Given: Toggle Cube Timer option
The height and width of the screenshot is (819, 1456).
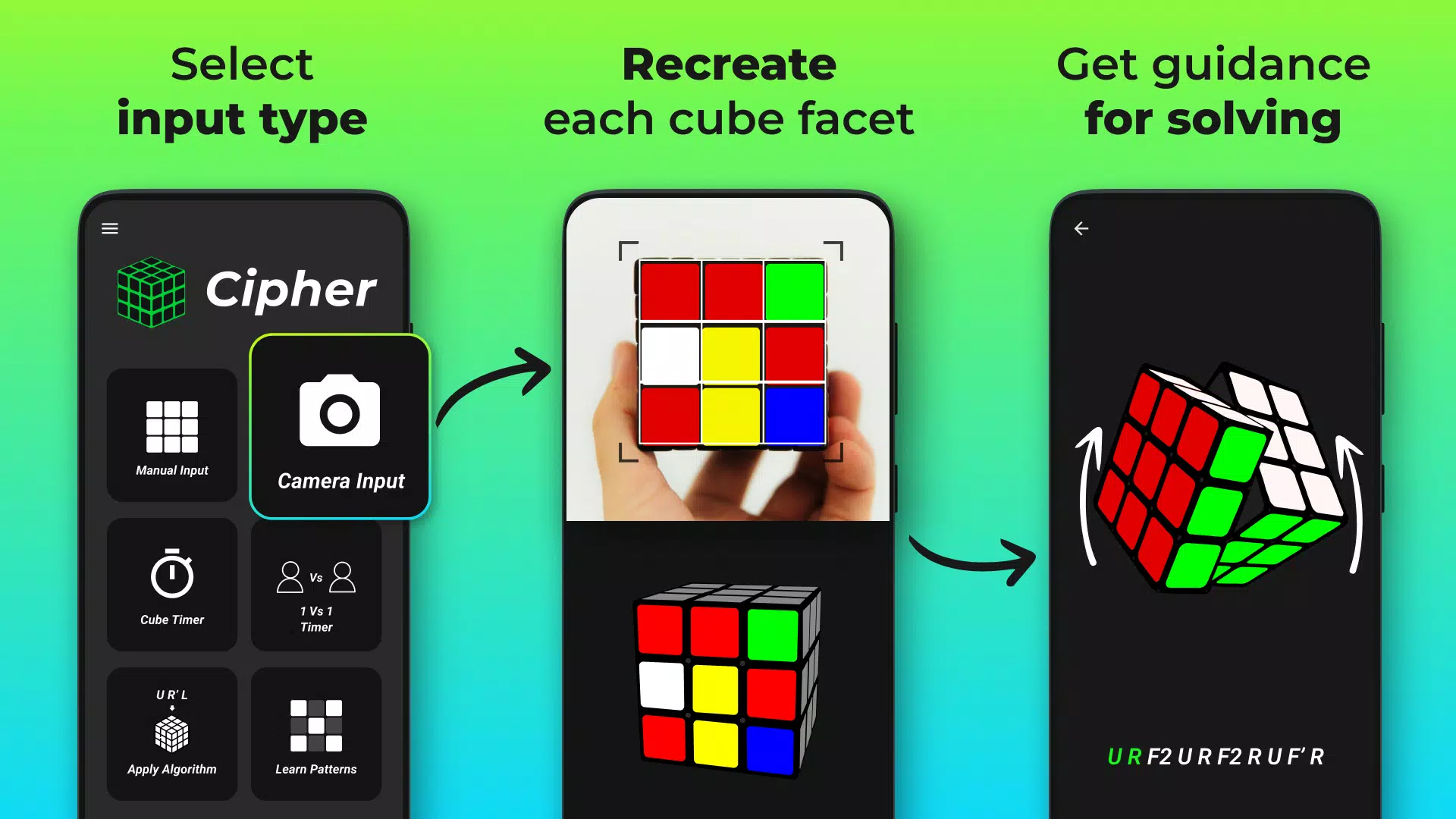Looking at the screenshot, I should tap(172, 585).
